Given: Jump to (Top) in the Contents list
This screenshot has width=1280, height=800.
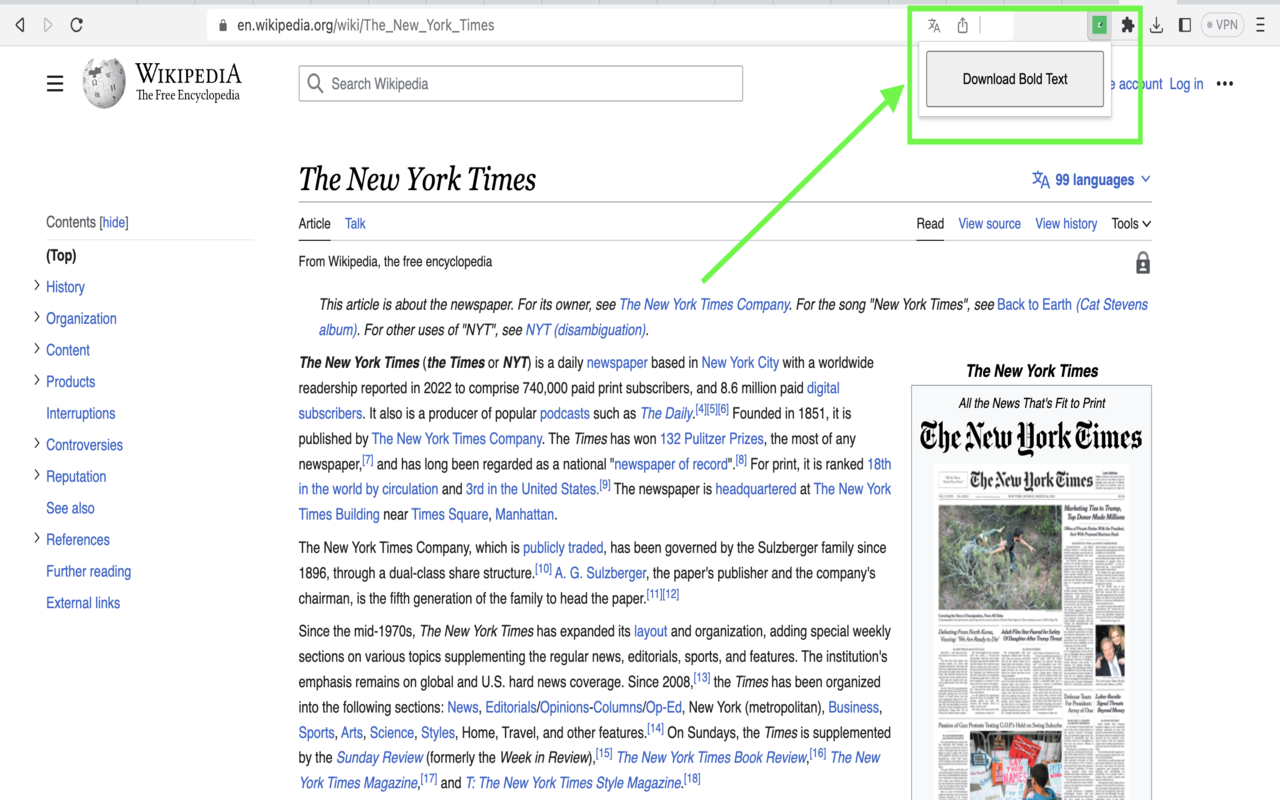Looking at the screenshot, I should pos(61,255).
